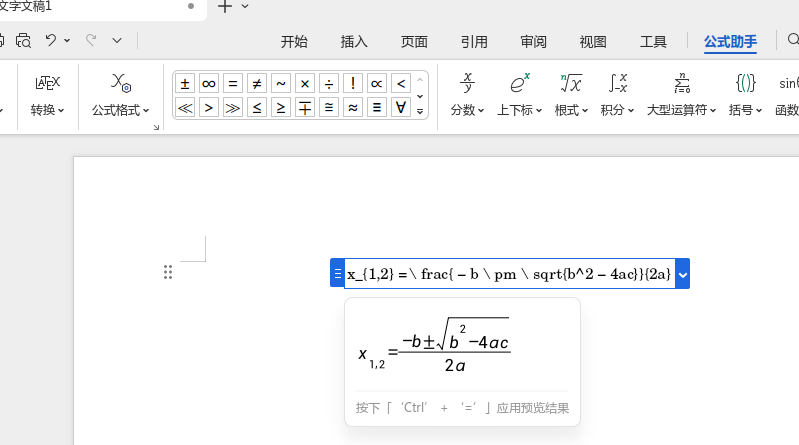This screenshot has width=799, height=445.
Task: Open the 公式格式 dropdown
Action: 121,110
